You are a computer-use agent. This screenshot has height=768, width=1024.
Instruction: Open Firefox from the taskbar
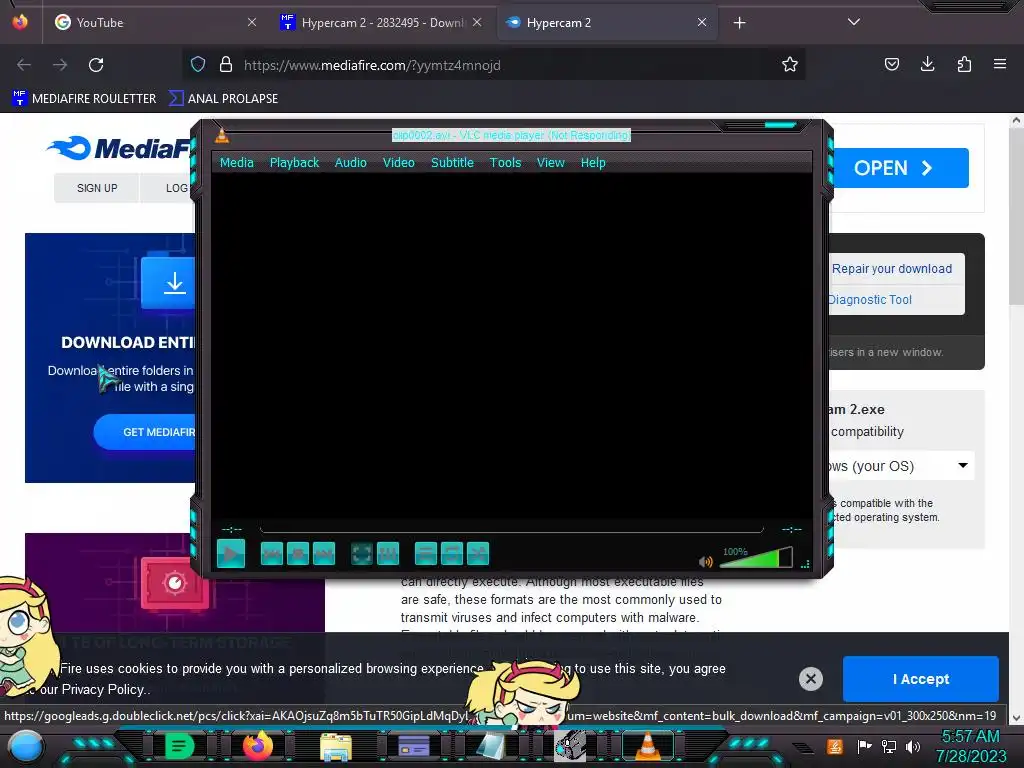coord(257,746)
